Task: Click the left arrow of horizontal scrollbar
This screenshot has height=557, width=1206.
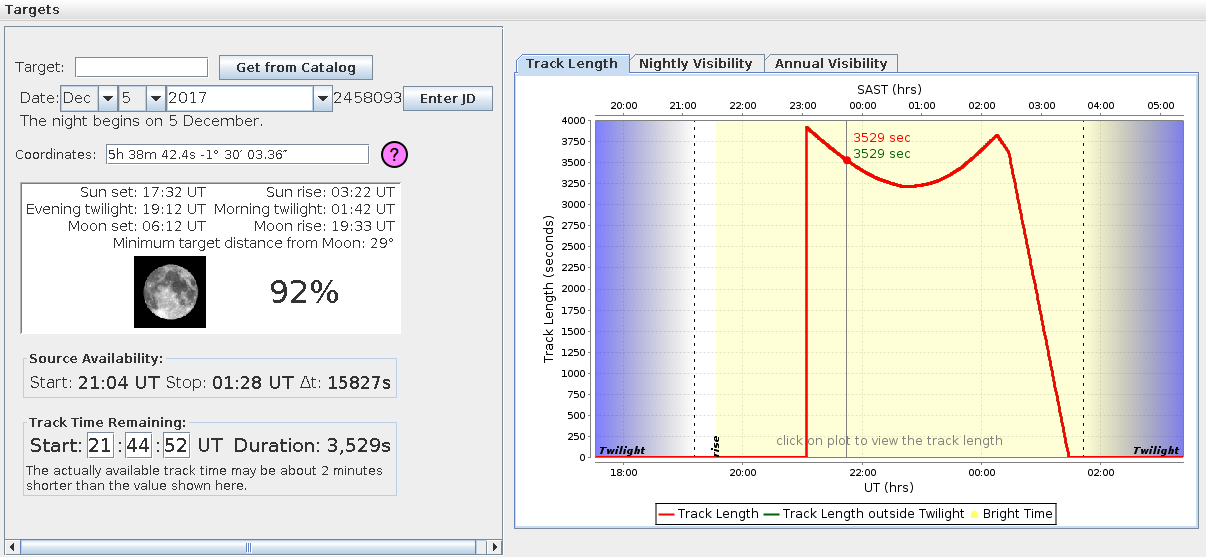Action: [13, 547]
